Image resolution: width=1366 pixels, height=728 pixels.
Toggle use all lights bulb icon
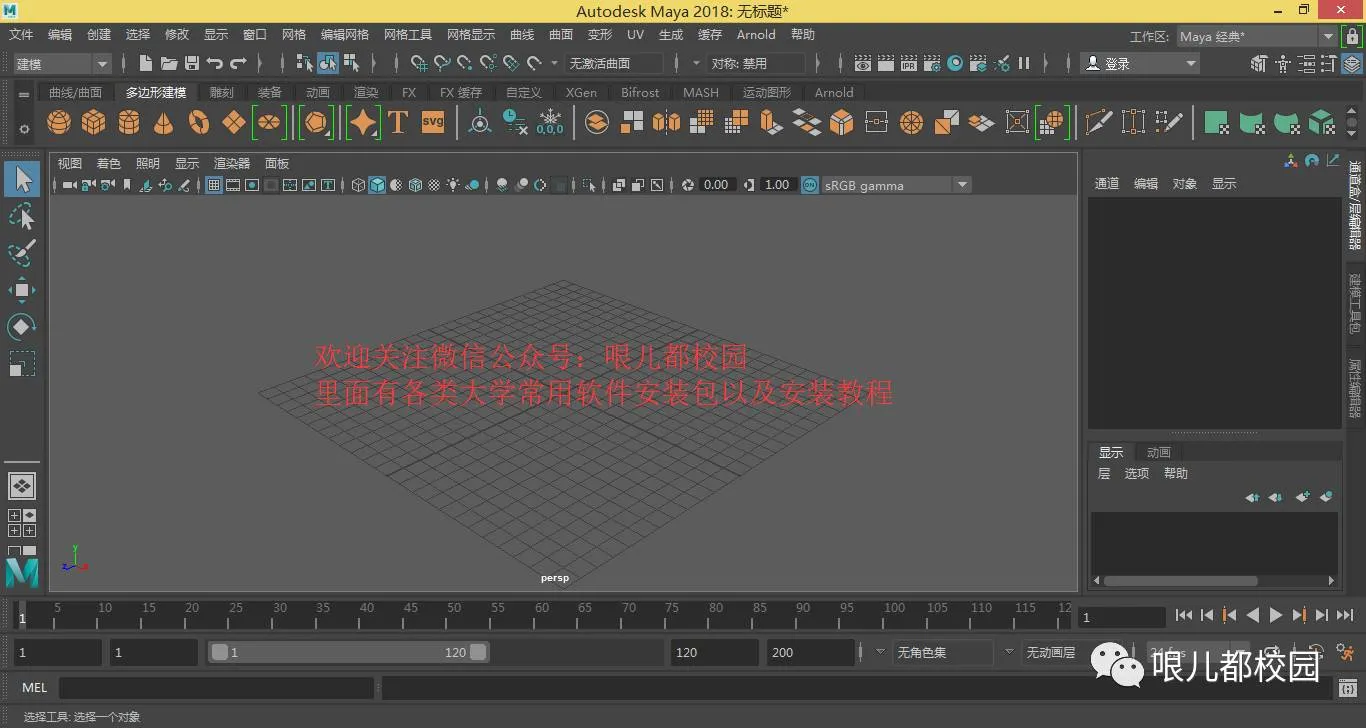point(454,185)
